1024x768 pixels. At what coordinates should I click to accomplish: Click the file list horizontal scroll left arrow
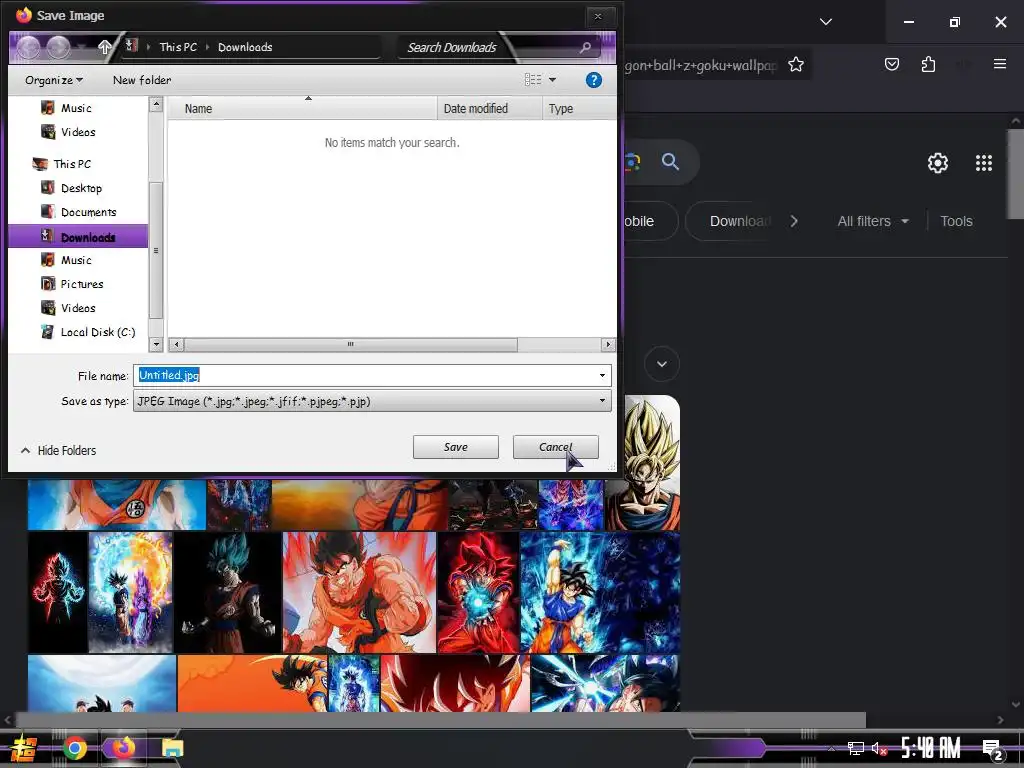pos(176,344)
